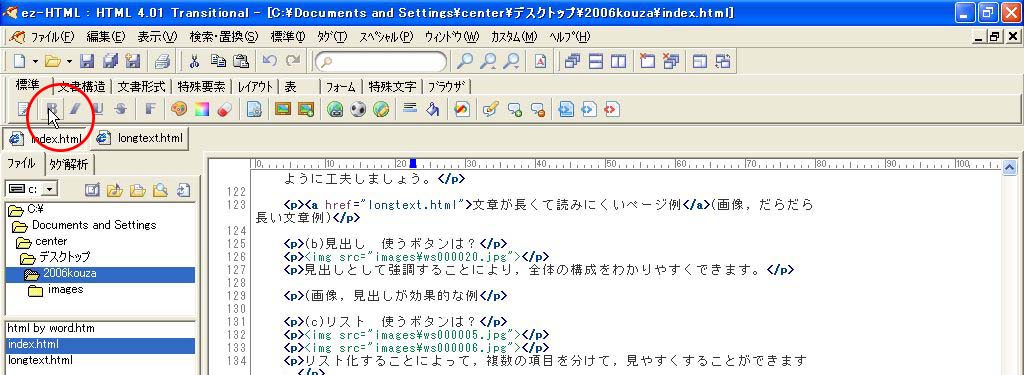Apply italic with the slanted I icon
The width and height of the screenshot is (1024, 375).
tap(76, 109)
